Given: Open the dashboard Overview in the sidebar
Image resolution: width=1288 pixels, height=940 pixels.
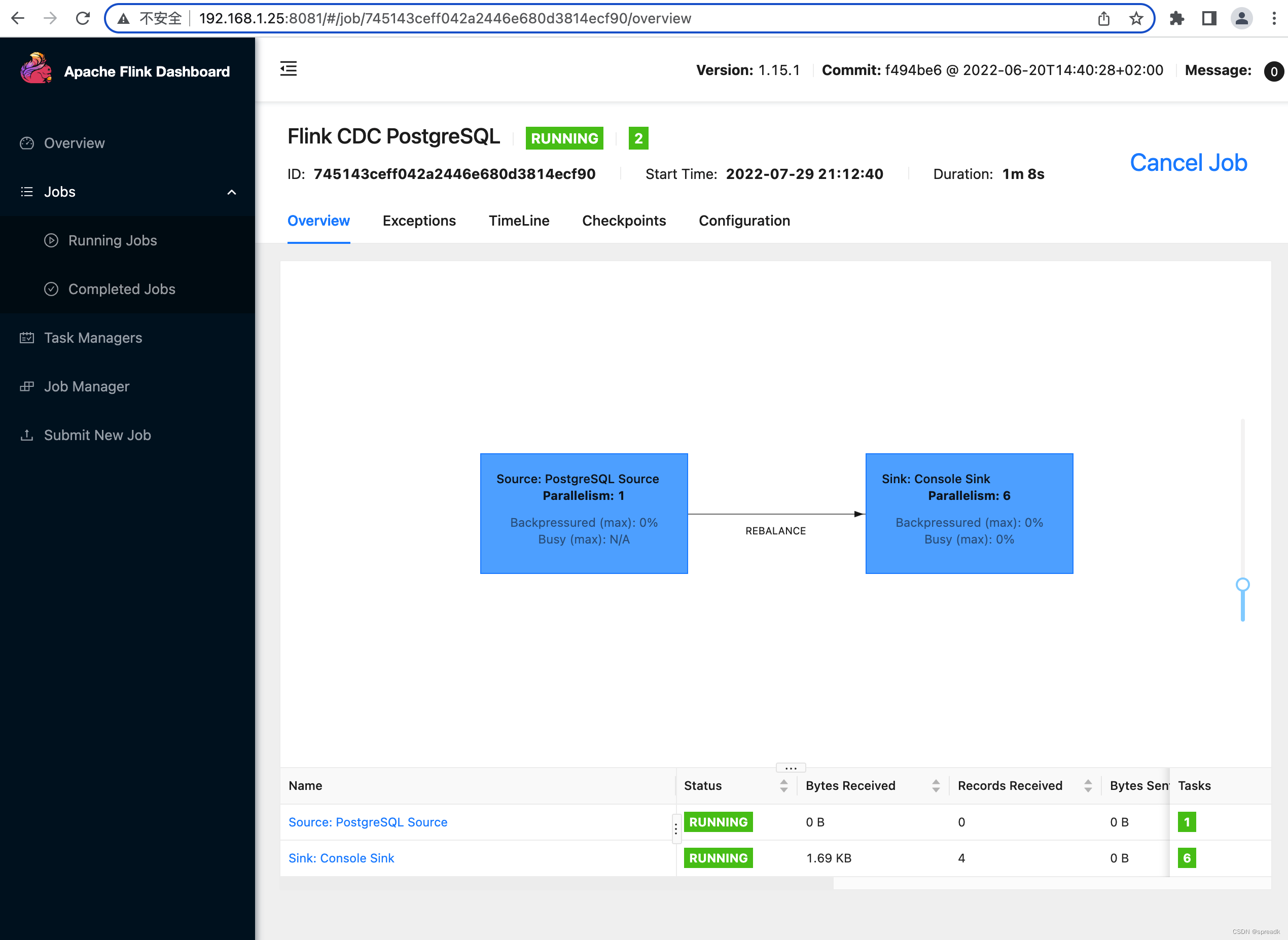Looking at the screenshot, I should (x=74, y=143).
